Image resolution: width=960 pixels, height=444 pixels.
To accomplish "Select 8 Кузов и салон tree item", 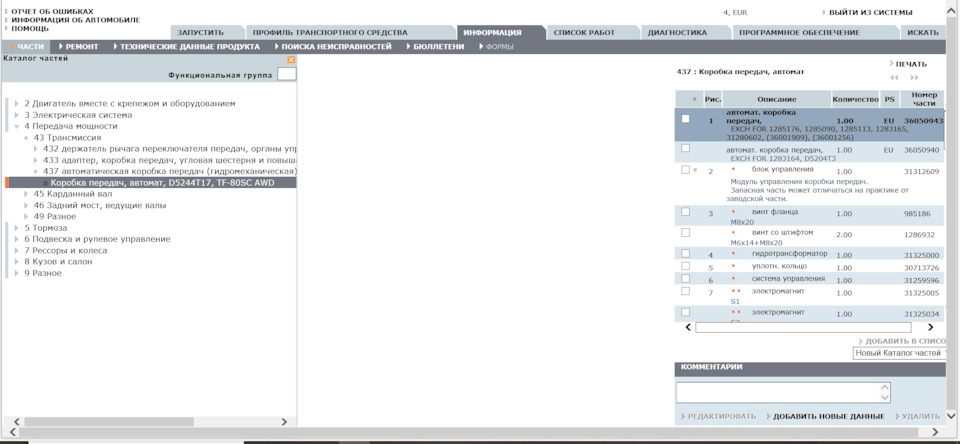I will click(58, 262).
